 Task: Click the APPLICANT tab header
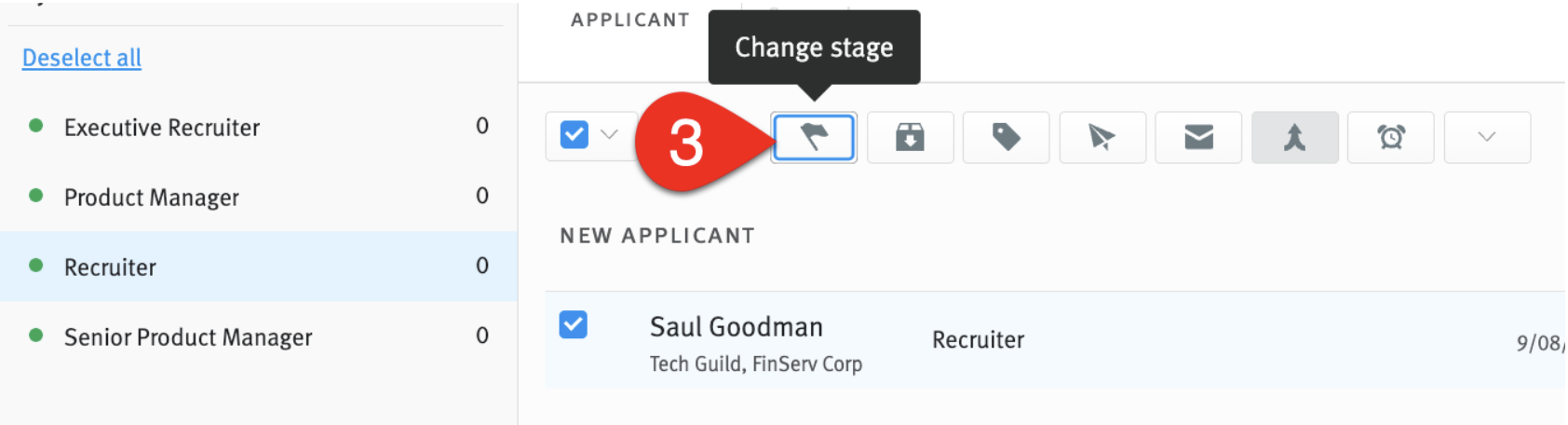(630, 20)
